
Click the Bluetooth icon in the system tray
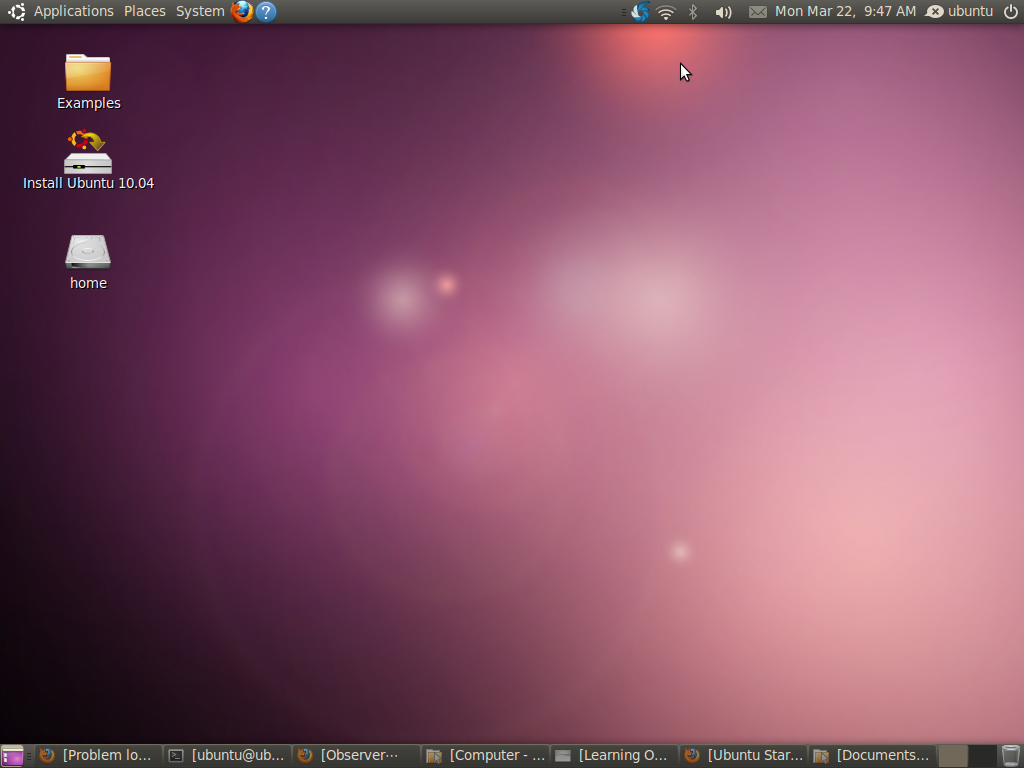692,11
